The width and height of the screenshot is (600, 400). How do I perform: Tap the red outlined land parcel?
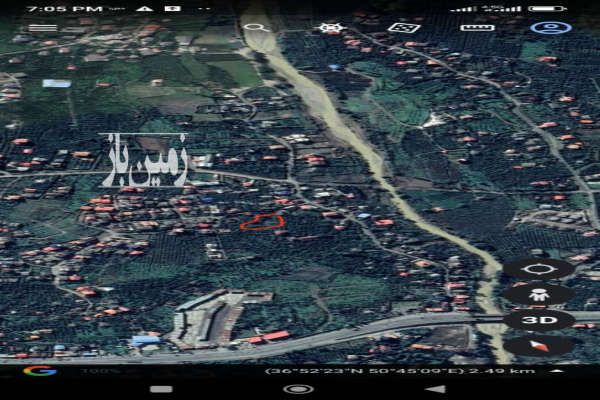[262, 222]
